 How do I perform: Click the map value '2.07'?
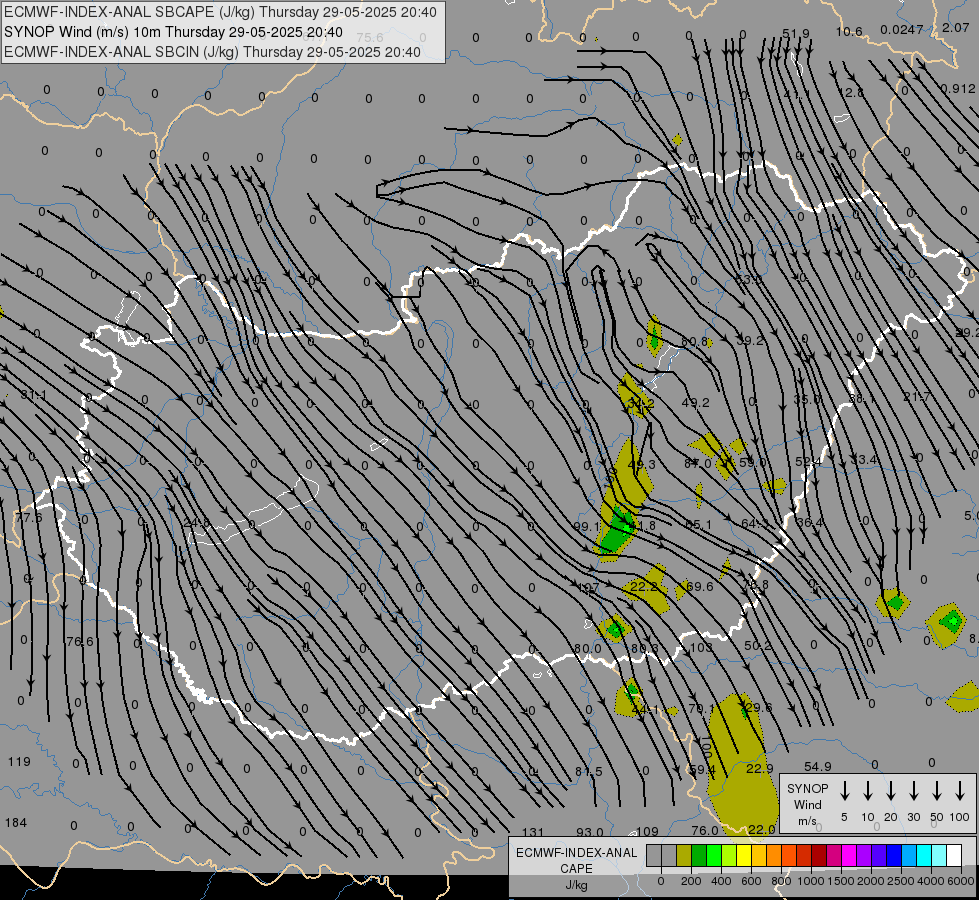(x=956, y=27)
